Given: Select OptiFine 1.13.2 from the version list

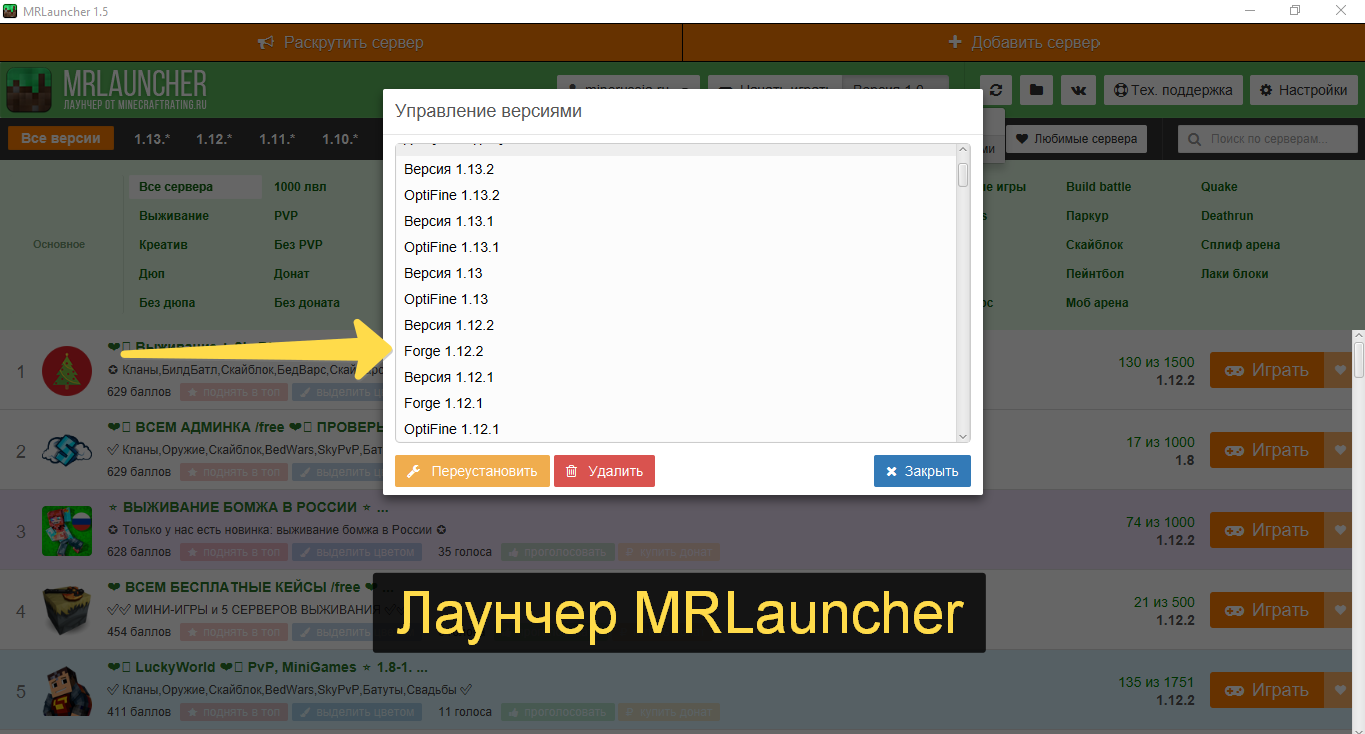Looking at the screenshot, I should pyautogui.click(x=452, y=195).
